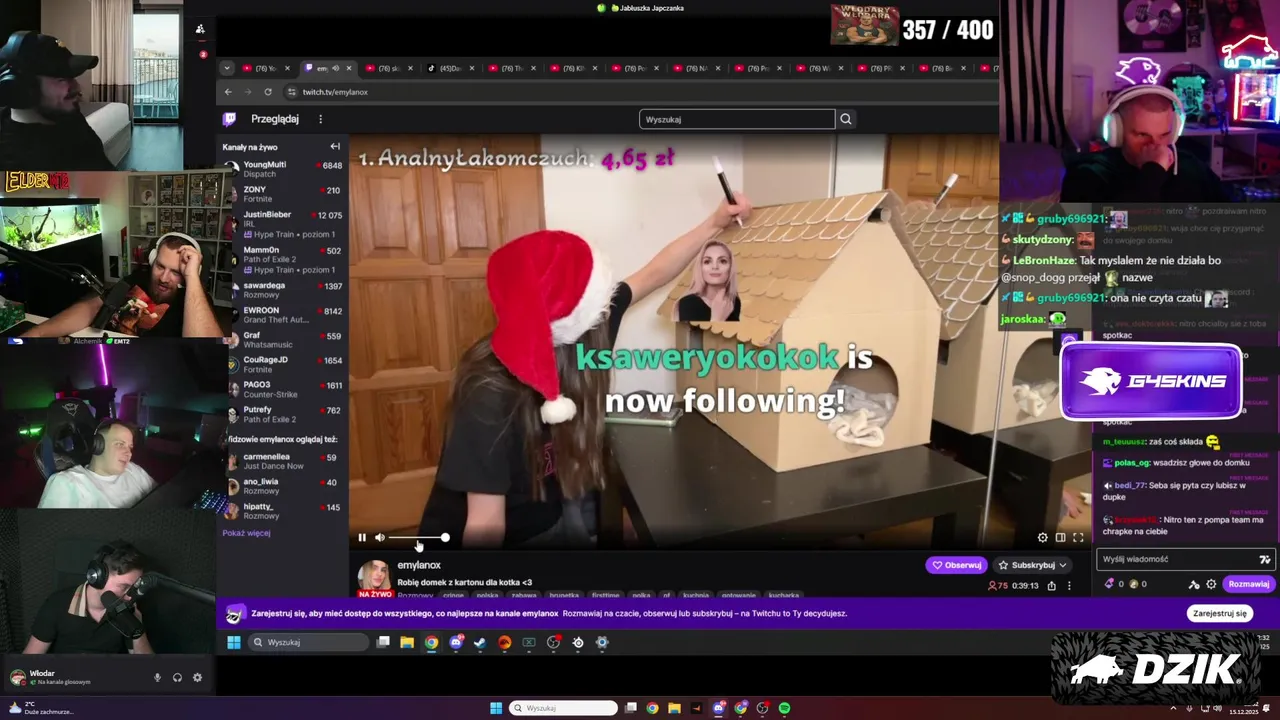Open CouRageJD Fortnite channel
This screenshot has height=720, width=1280.
point(283,365)
